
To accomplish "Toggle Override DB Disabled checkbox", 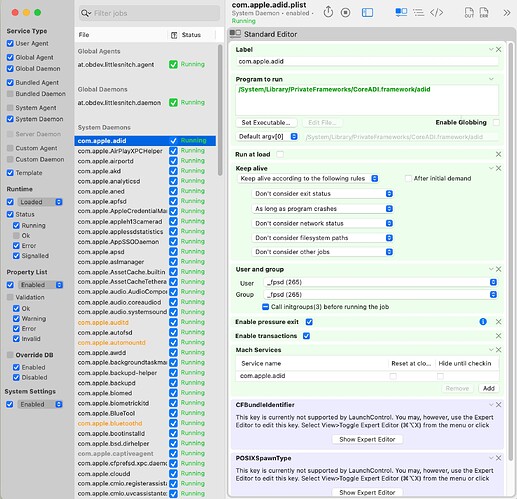I will pyautogui.click(x=16, y=377).
